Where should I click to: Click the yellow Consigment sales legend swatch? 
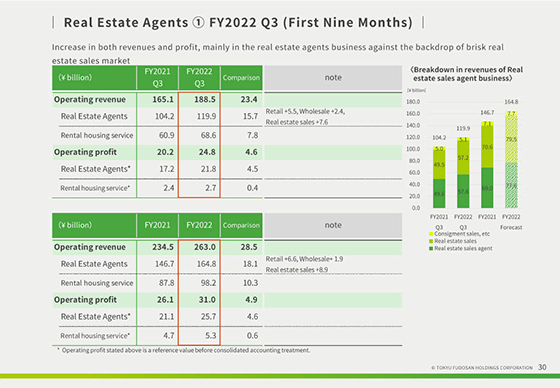point(431,234)
